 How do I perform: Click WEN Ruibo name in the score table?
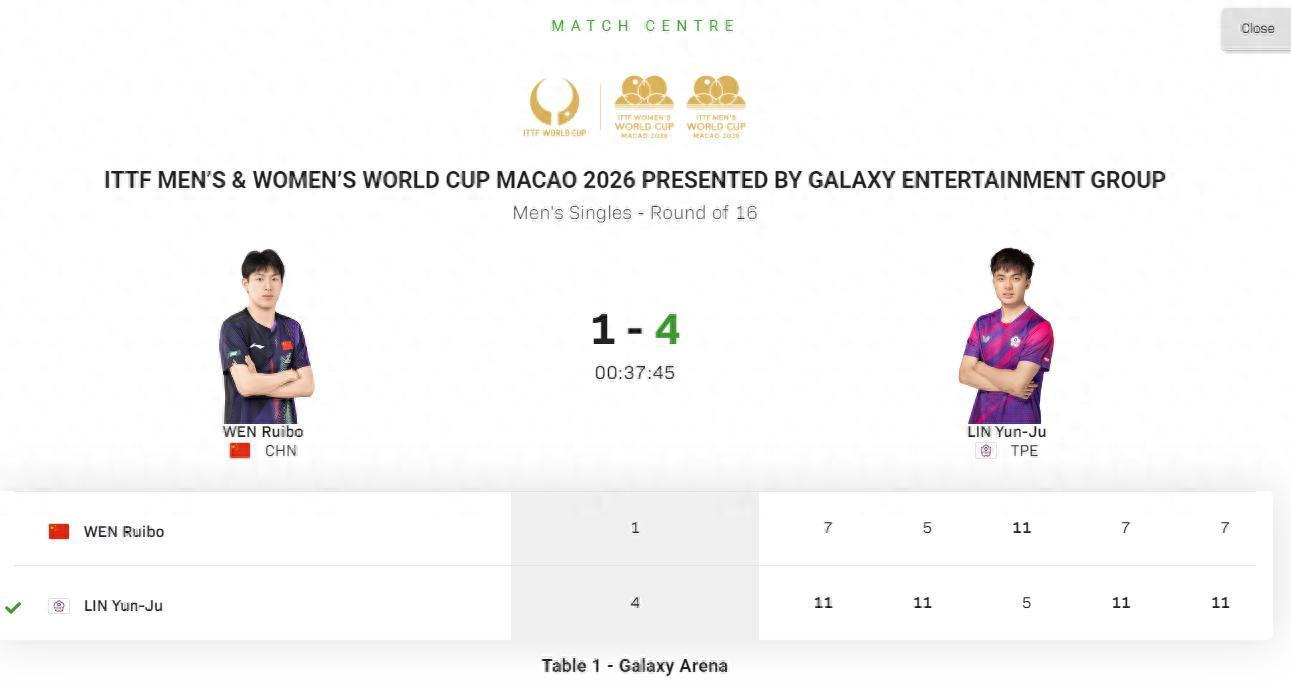click(x=124, y=532)
